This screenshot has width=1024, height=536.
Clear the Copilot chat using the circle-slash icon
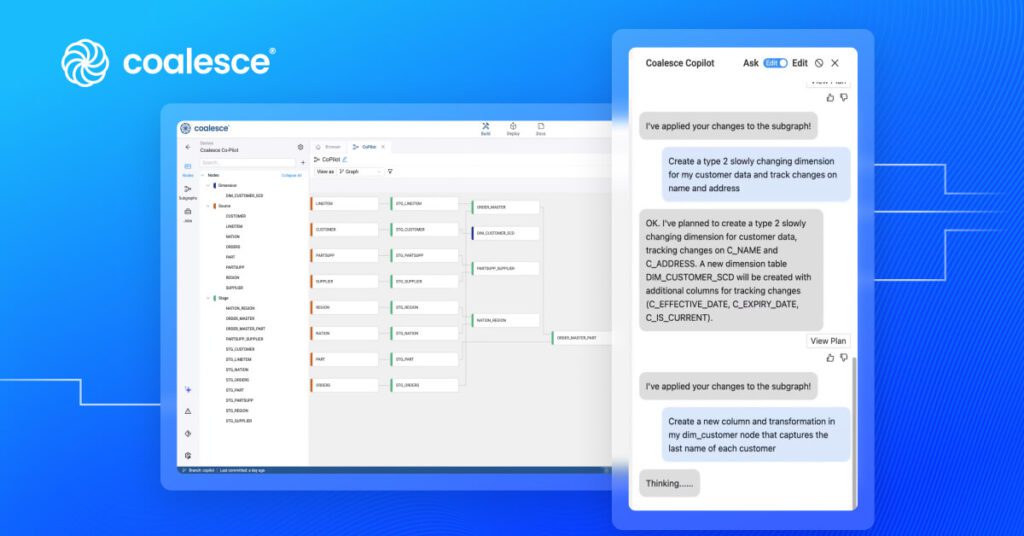point(819,63)
